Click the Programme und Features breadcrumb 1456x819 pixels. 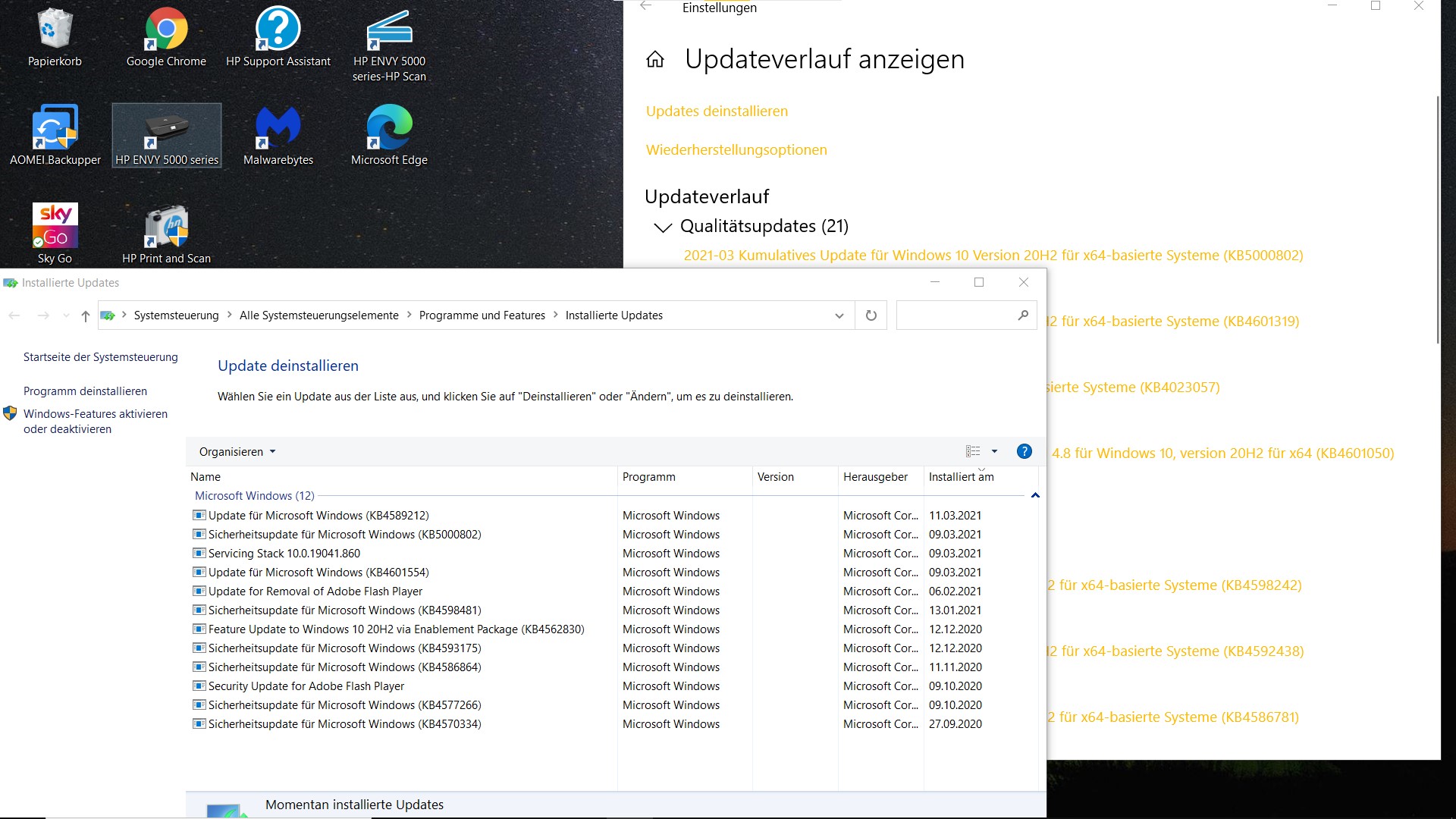[482, 315]
